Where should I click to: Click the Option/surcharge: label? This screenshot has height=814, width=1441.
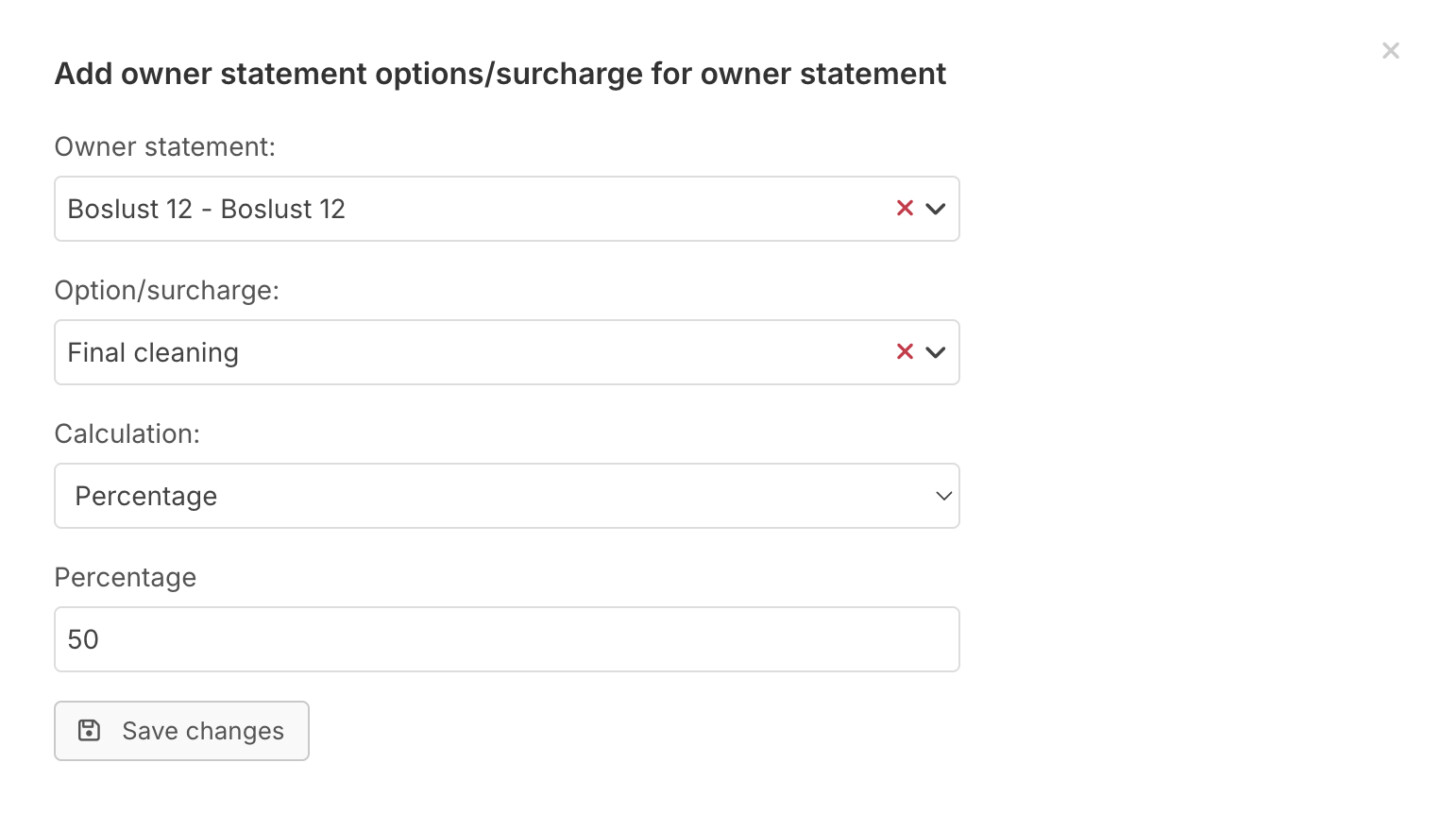tap(167, 290)
